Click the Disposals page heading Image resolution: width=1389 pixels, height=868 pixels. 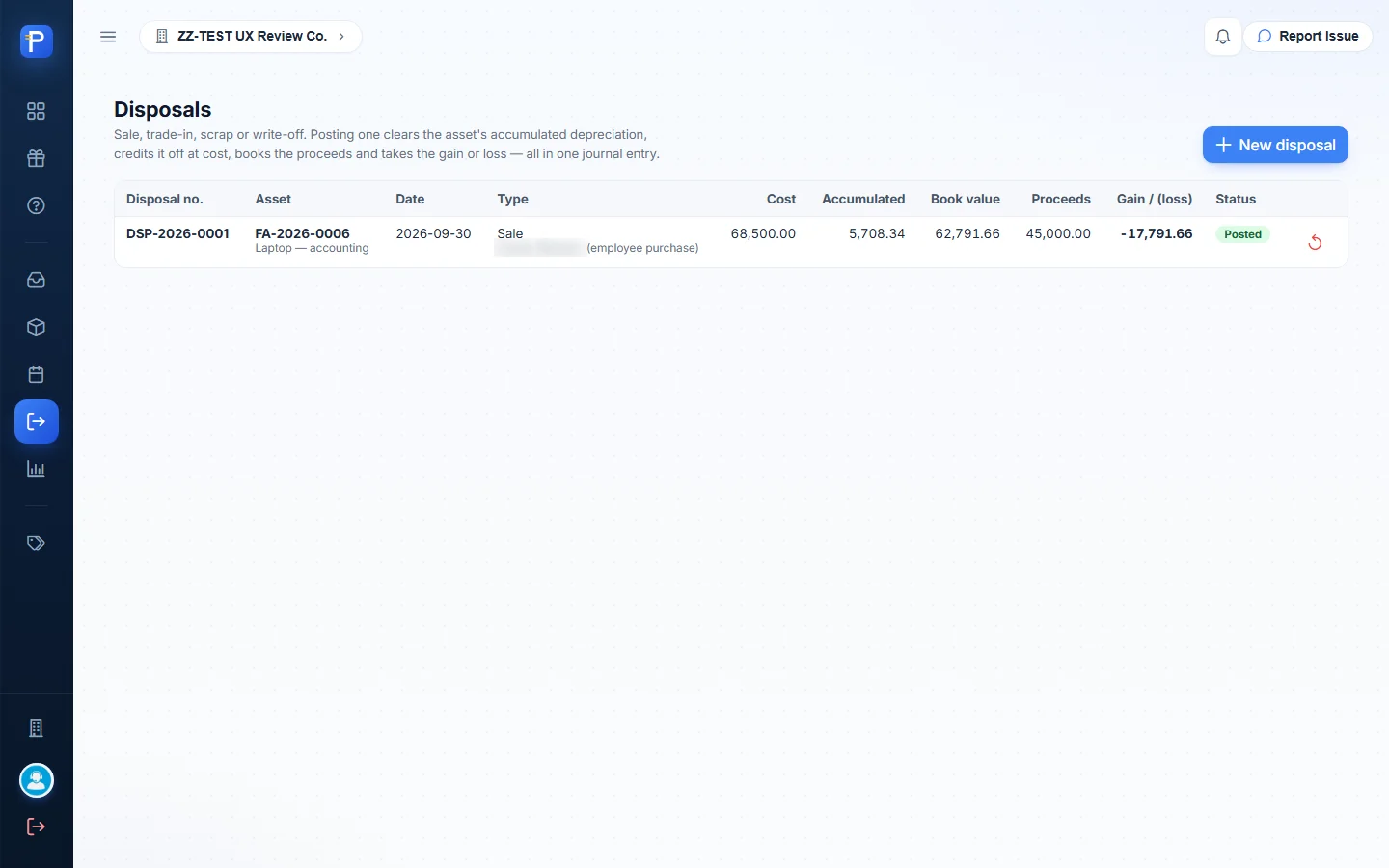point(162,110)
